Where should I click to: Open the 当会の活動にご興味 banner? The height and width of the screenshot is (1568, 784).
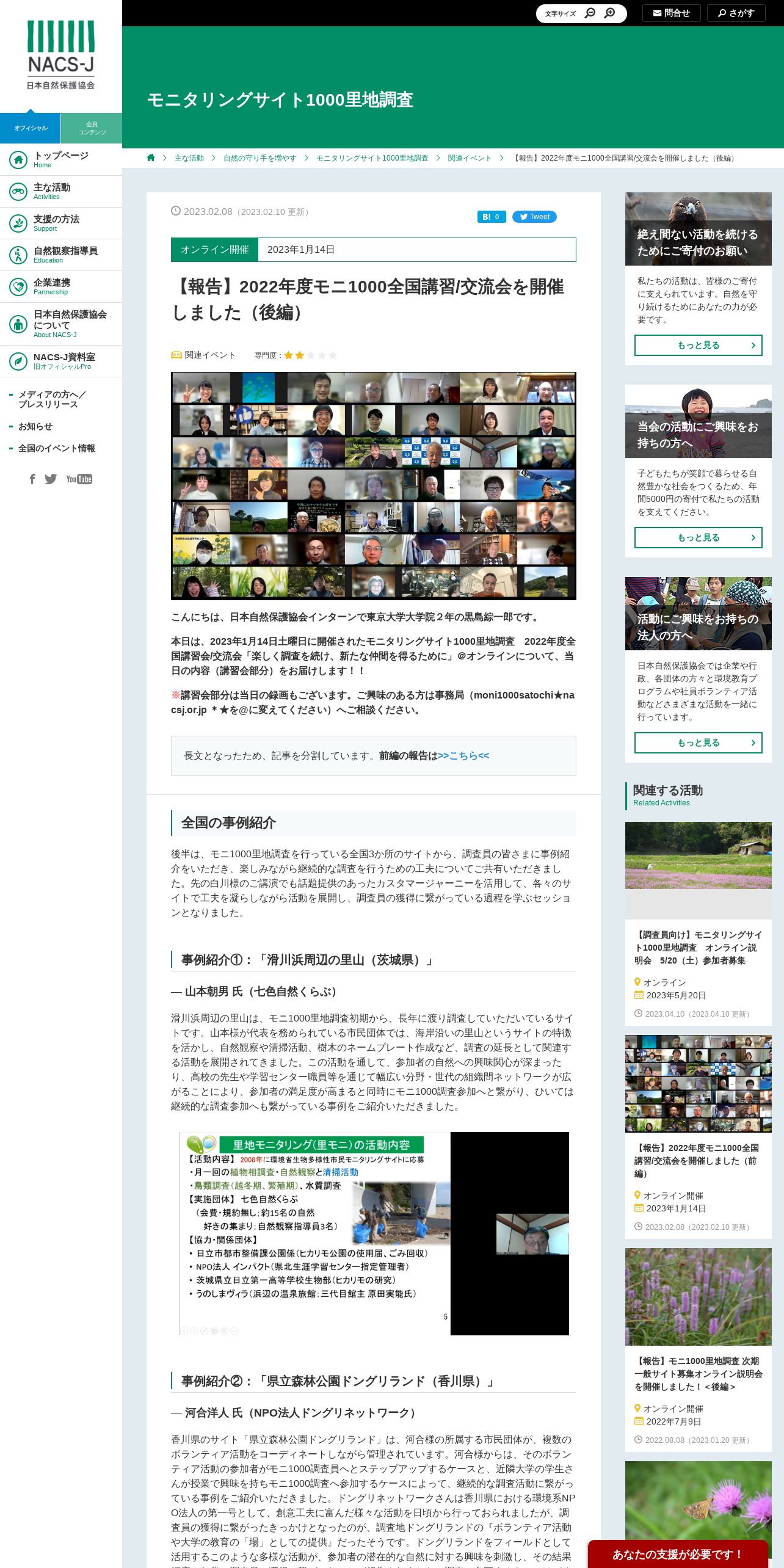click(x=699, y=421)
